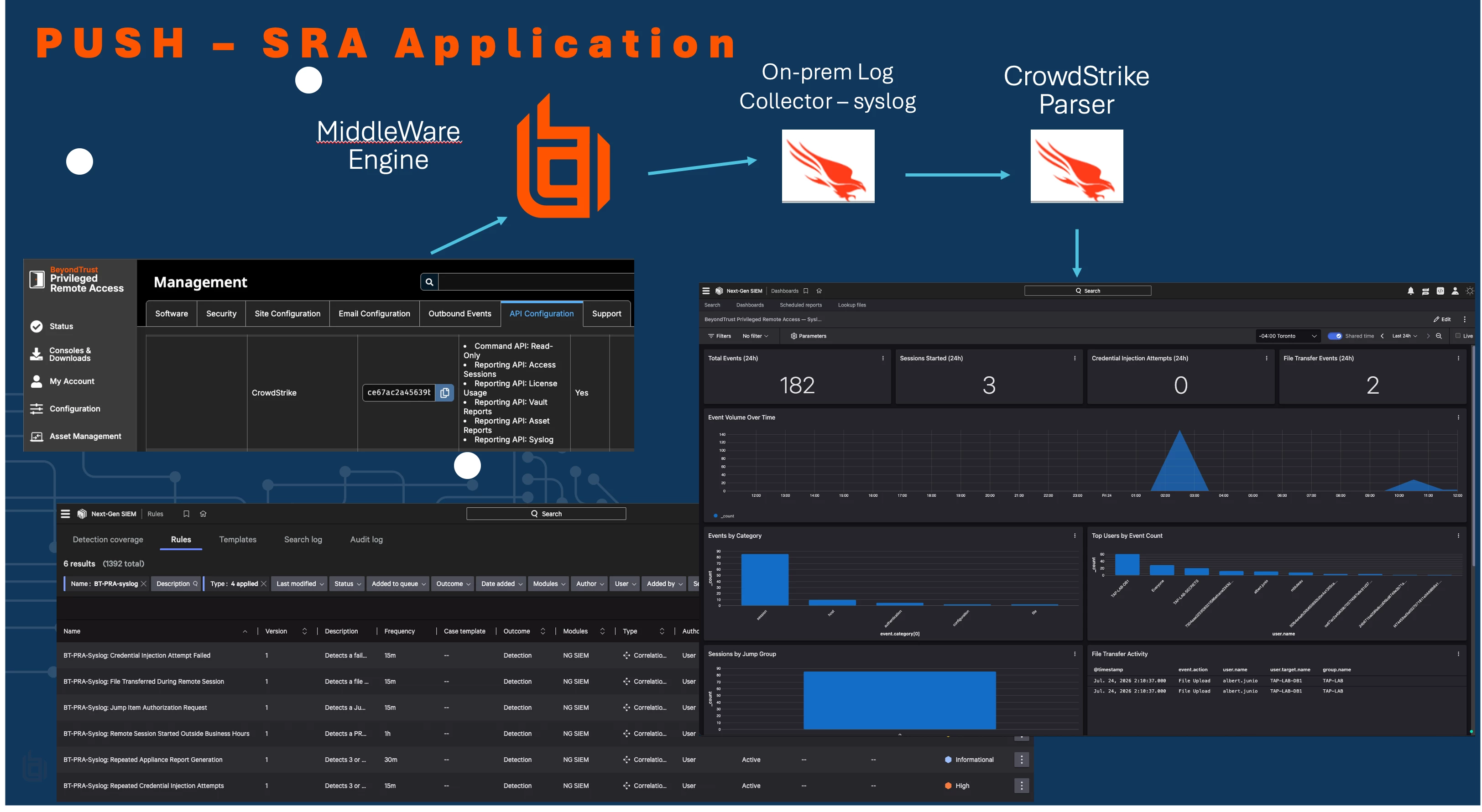
Task: Open the Site Configuration tab in Management
Action: (x=287, y=313)
